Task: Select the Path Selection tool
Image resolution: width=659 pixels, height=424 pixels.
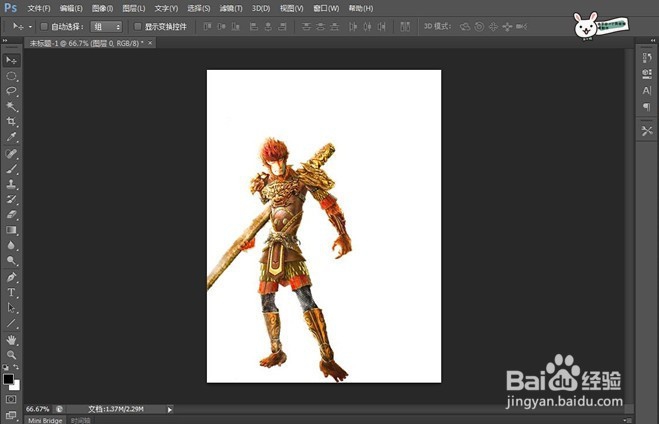Action: click(11, 308)
